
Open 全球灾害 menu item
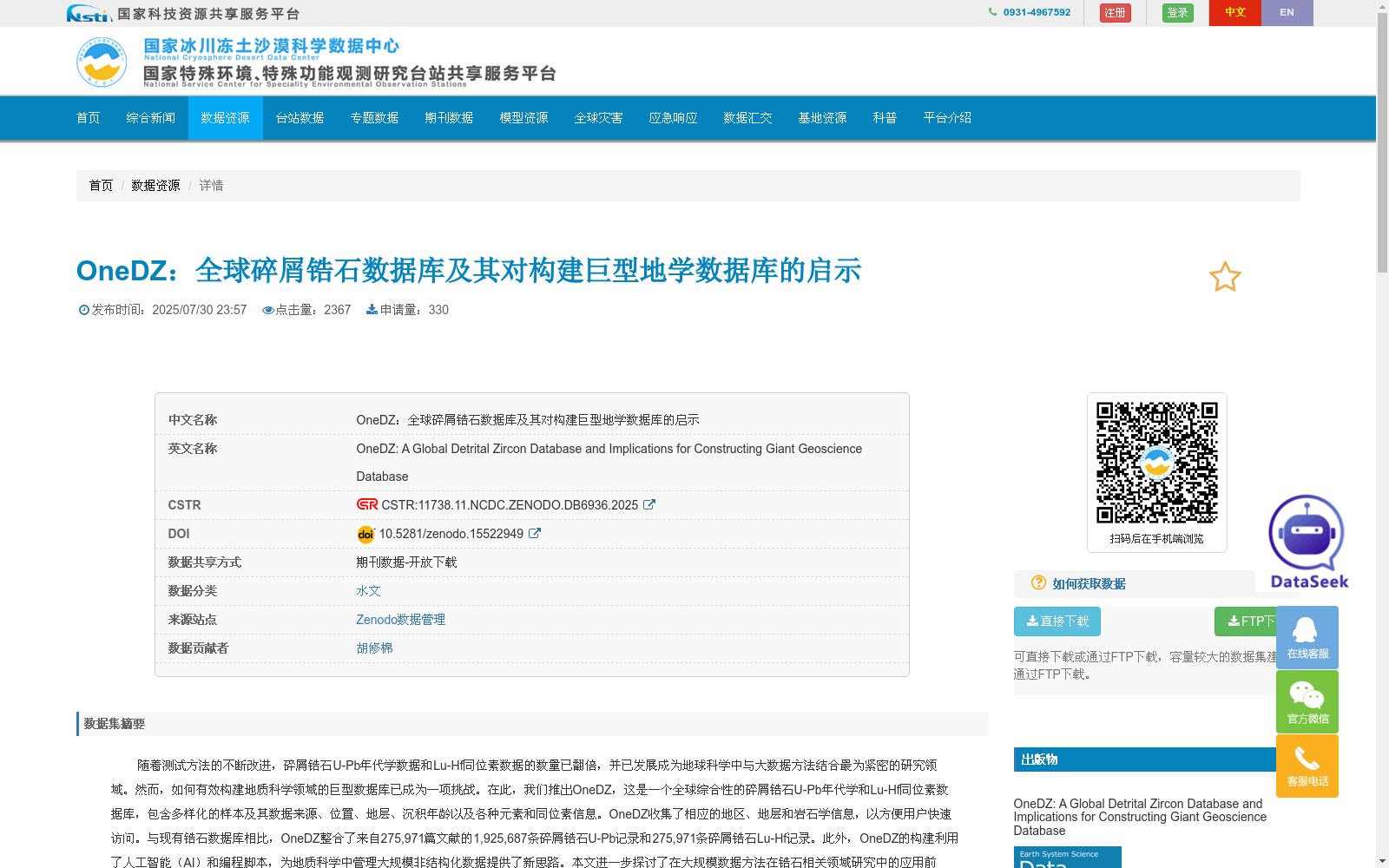click(599, 118)
